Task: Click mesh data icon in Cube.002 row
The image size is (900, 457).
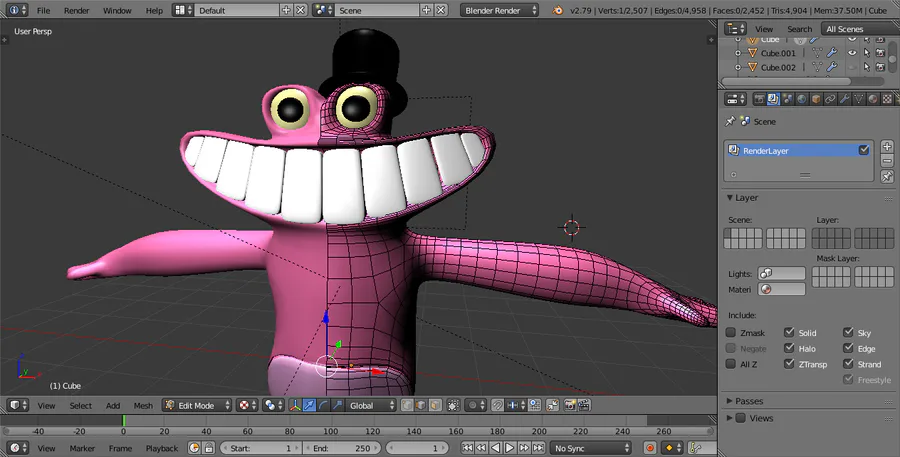Action: tap(817, 67)
